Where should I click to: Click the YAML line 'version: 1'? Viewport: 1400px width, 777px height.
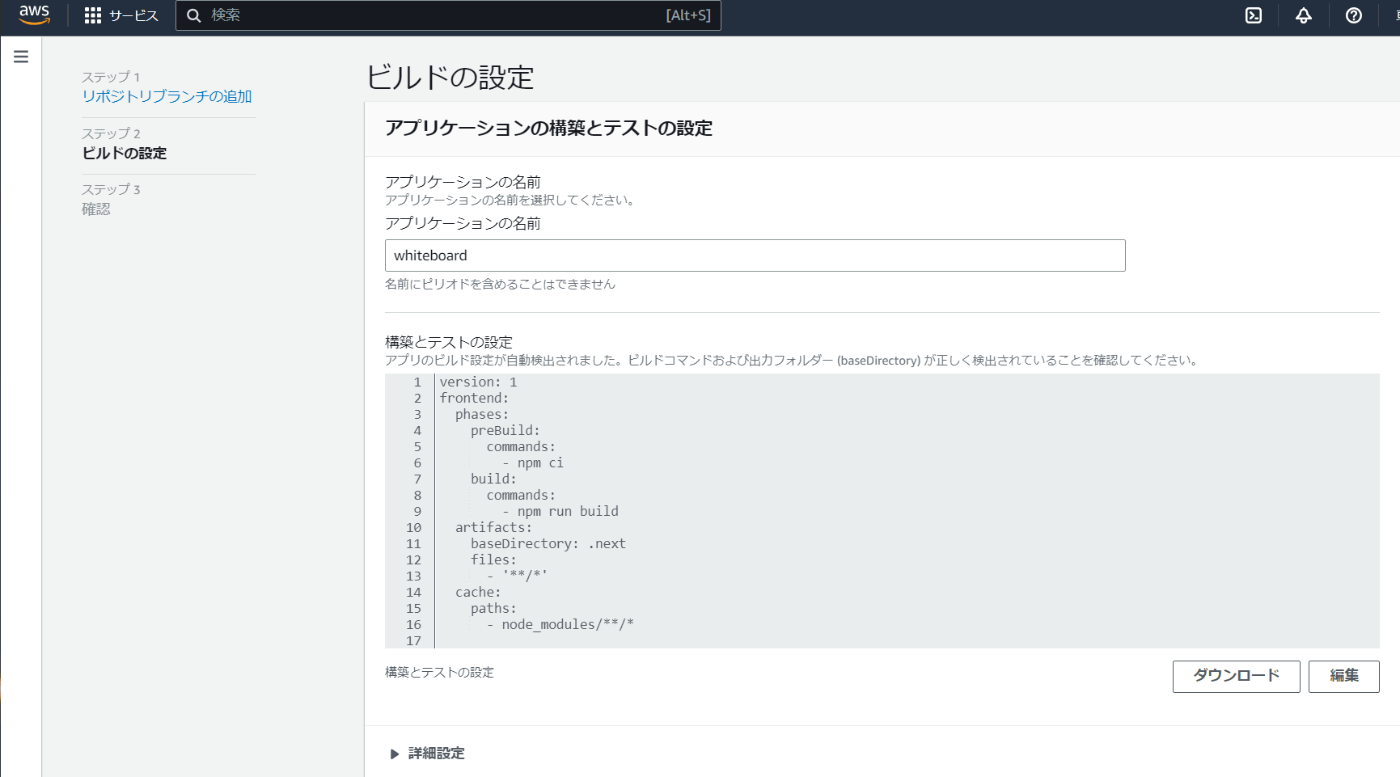(478, 382)
